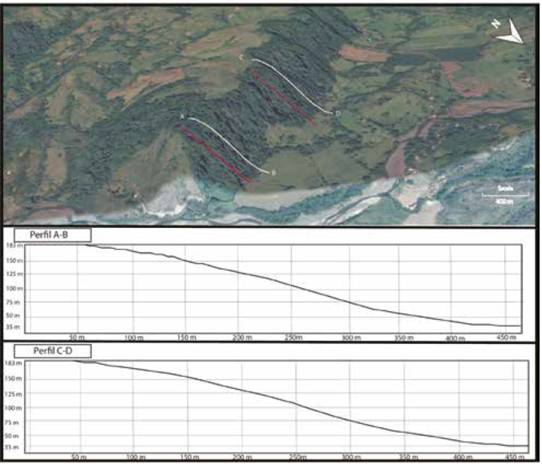542x464 pixels.
Task: Click point C marker on the map
Action: [x=242, y=56]
